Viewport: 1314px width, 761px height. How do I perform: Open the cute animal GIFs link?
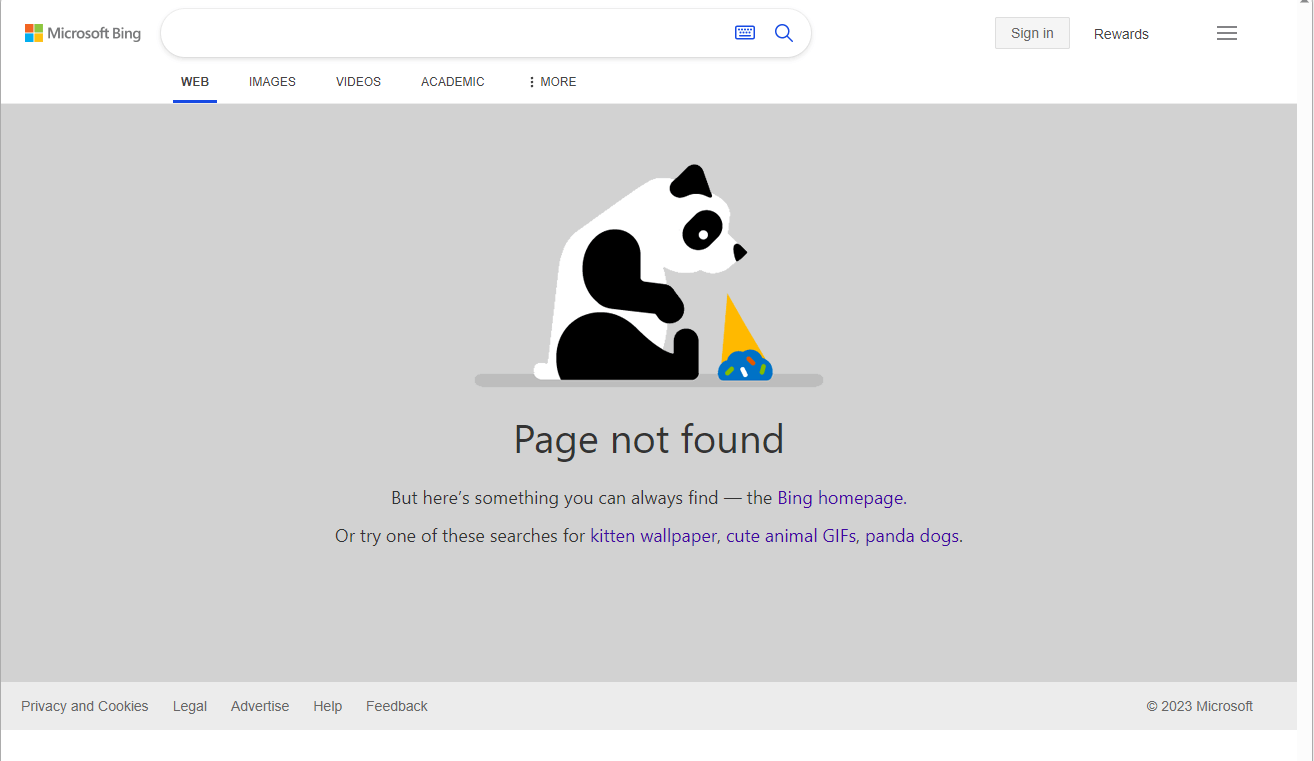click(791, 536)
